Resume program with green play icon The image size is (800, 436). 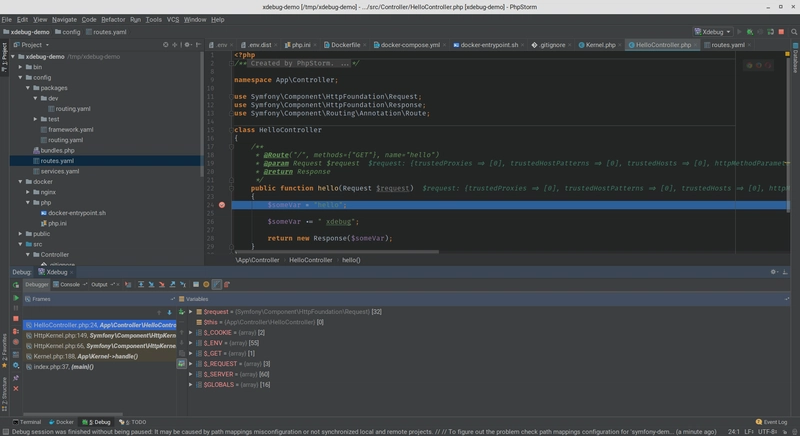(x=16, y=298)
